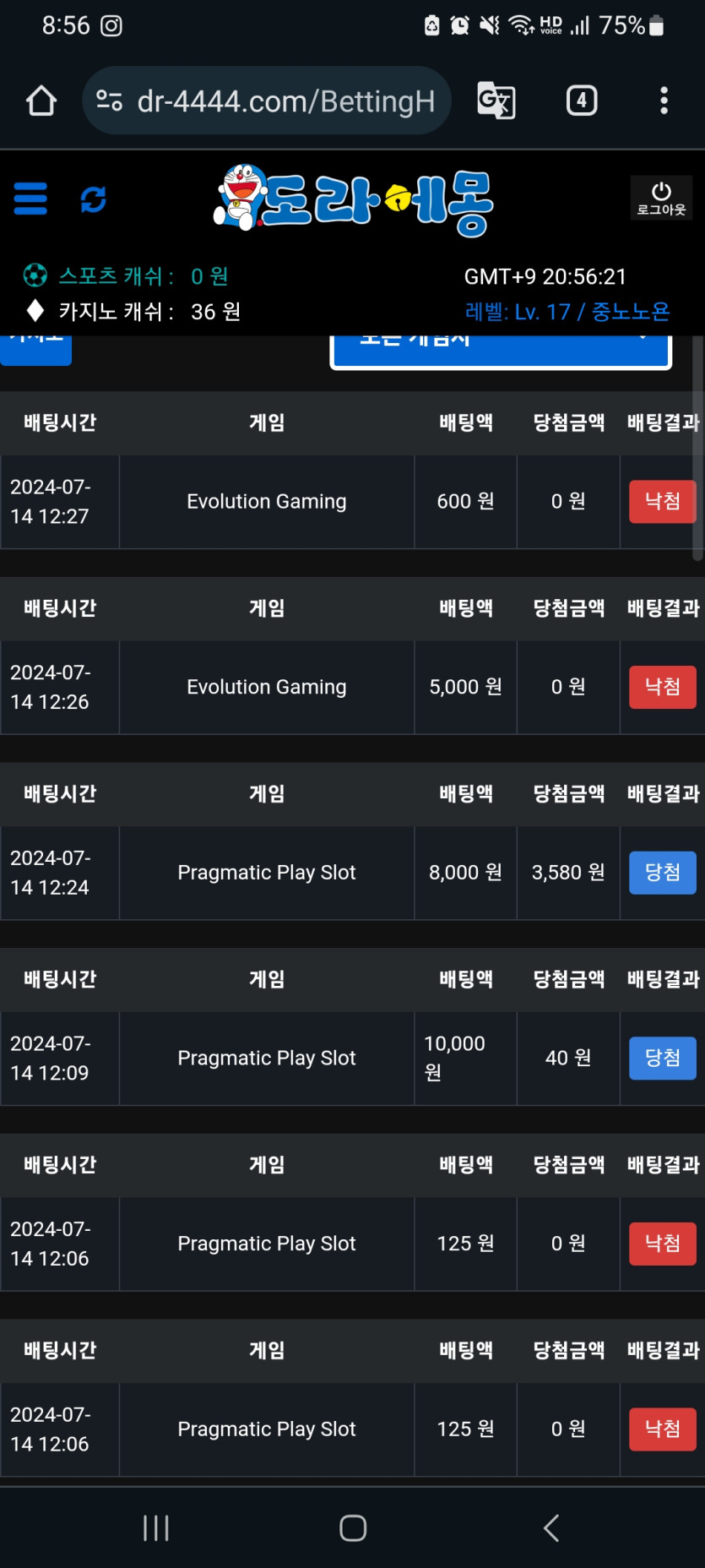Tap the 로그아웃 power icon

pyautogui.click(x=661, y=198)
